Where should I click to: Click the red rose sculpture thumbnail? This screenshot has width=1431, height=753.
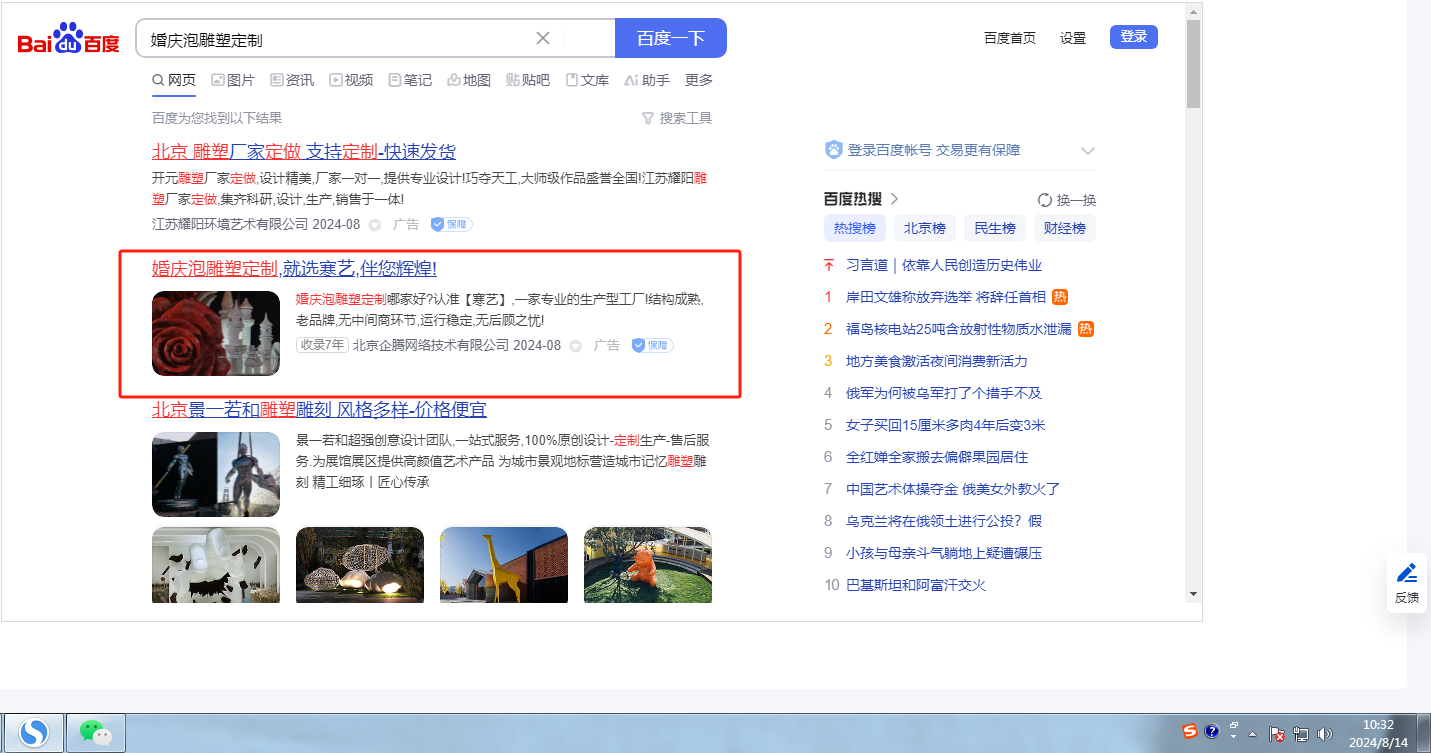216,333
